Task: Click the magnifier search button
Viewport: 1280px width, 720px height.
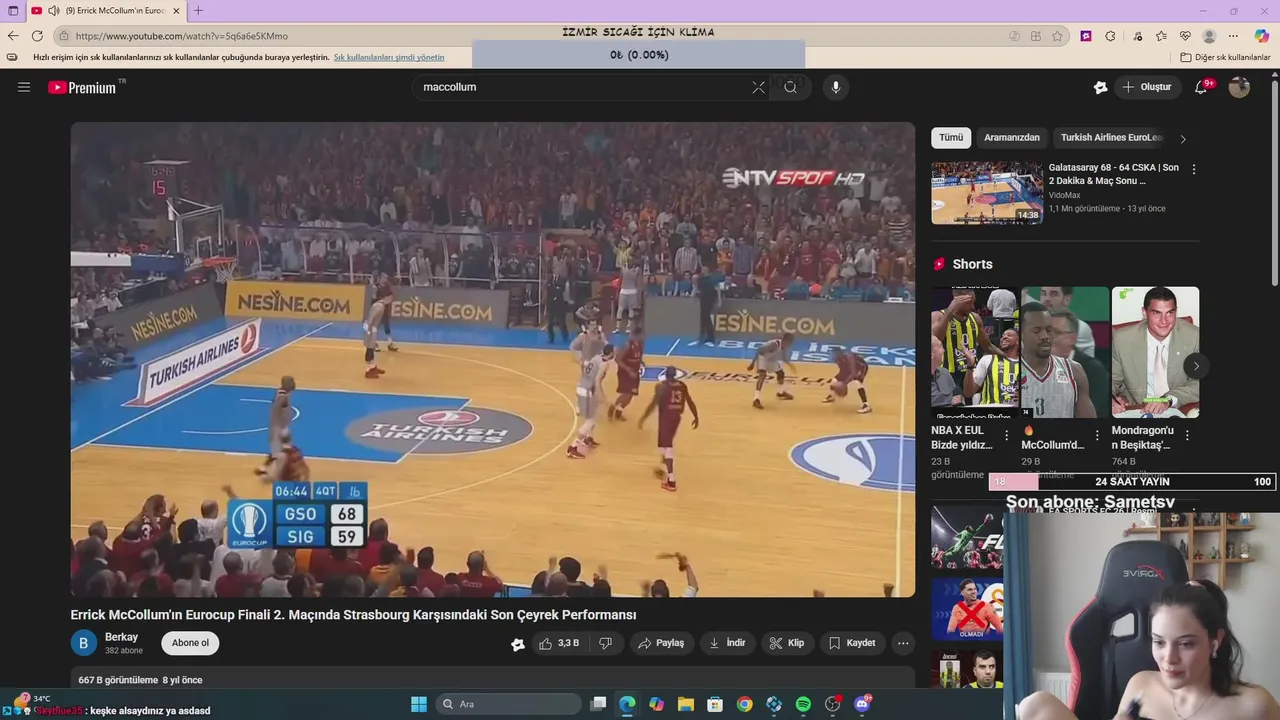Action: point(790,87)
